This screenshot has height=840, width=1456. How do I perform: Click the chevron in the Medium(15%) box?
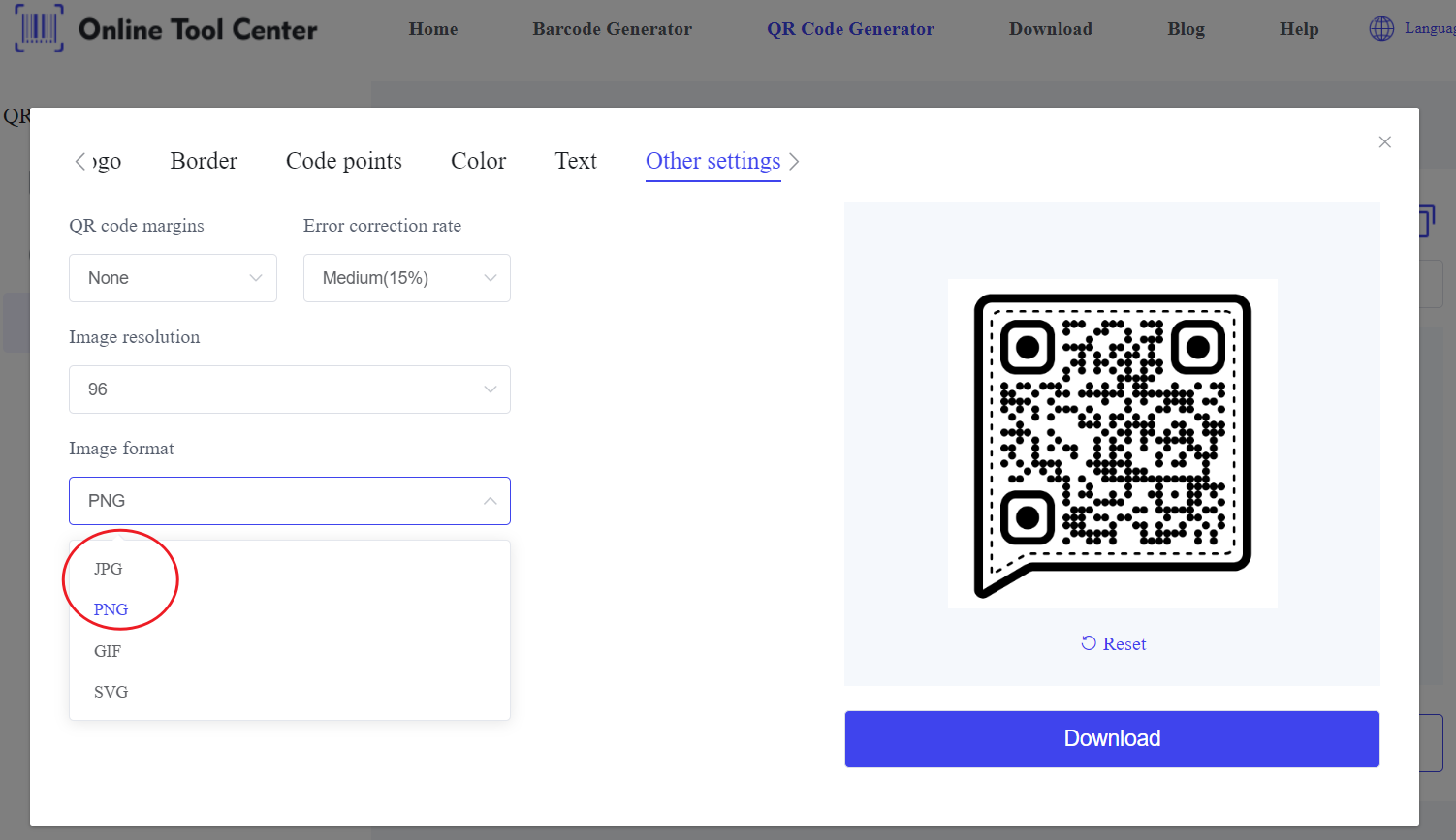tap(491, 278)
